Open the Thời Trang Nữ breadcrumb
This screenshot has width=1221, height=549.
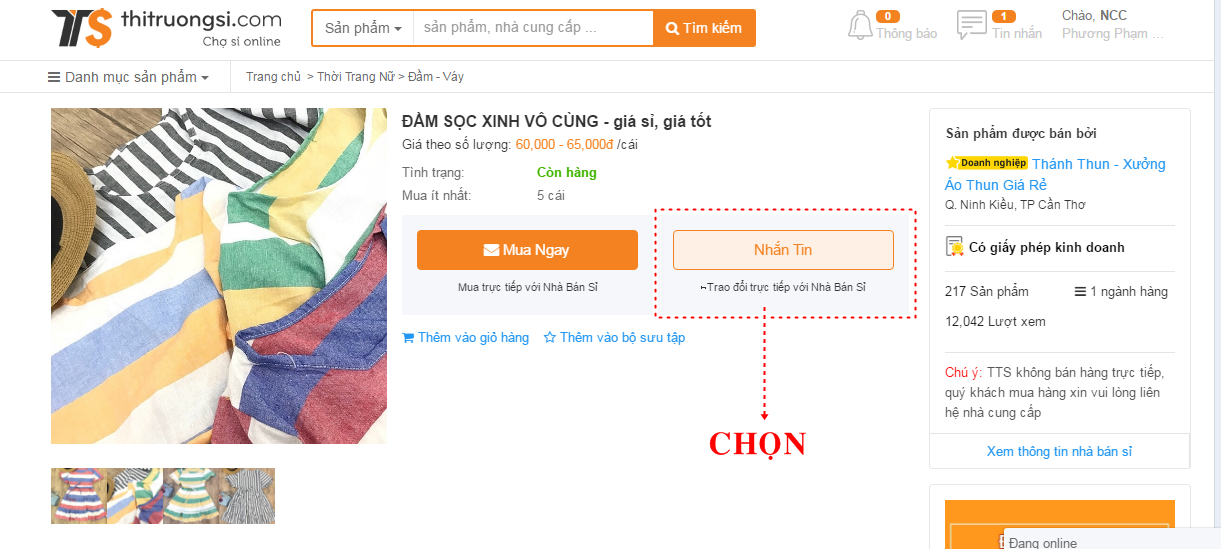(x=356, y=77)
